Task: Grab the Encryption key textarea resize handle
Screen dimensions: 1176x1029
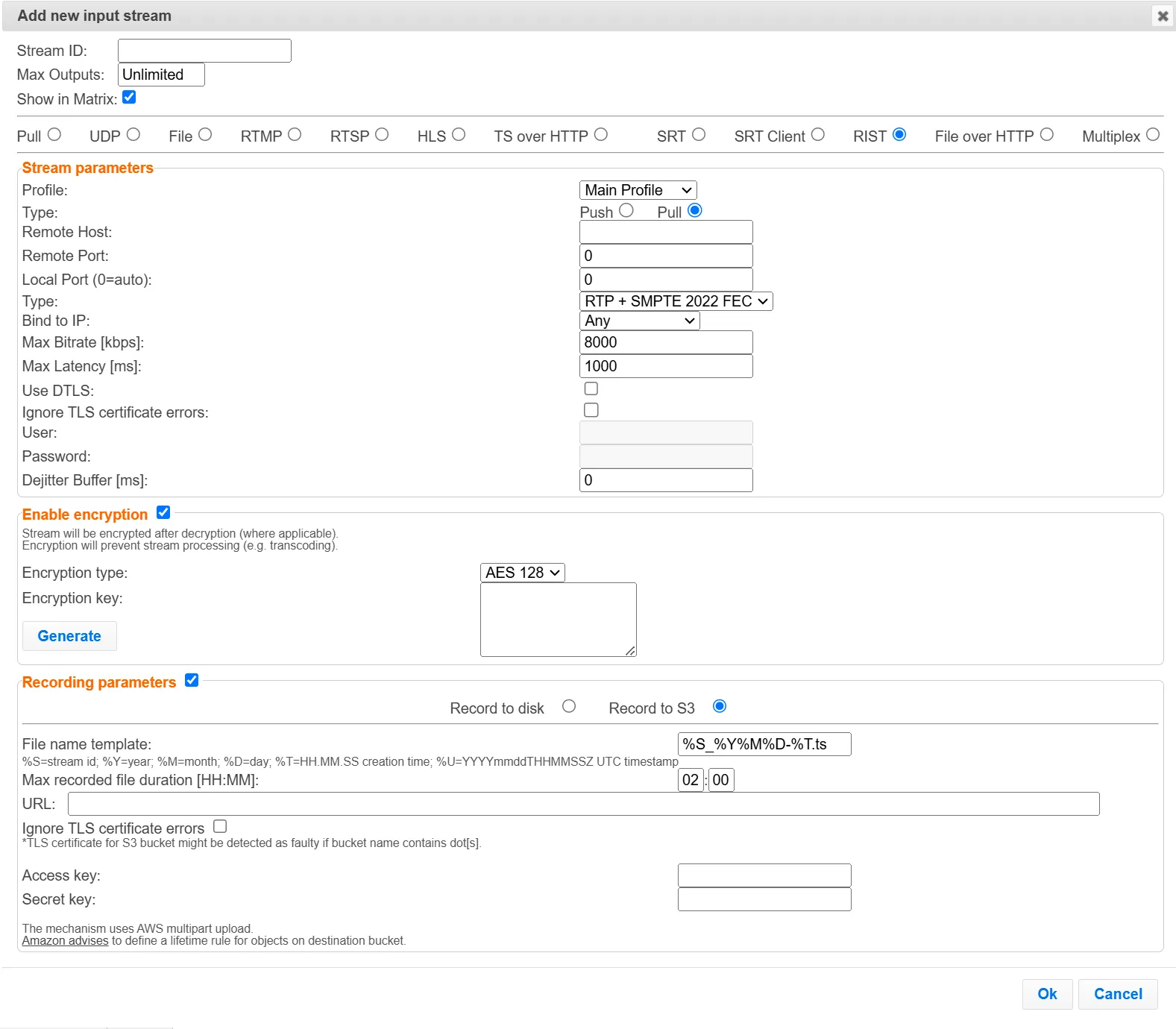Action: tap(631, 651)
